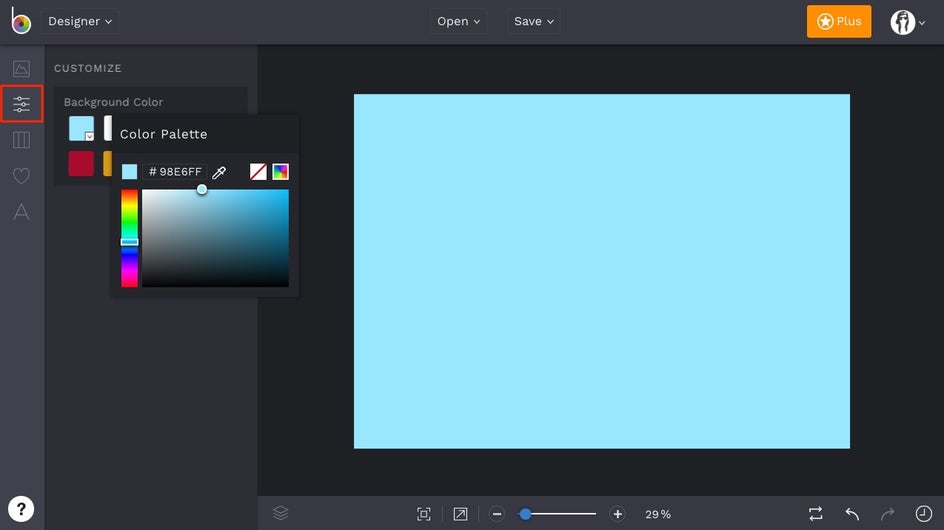Viewport: 944px width, 530px height.
Task: Expand the light blue background swatch dropdown
Action: pos(89,136)
